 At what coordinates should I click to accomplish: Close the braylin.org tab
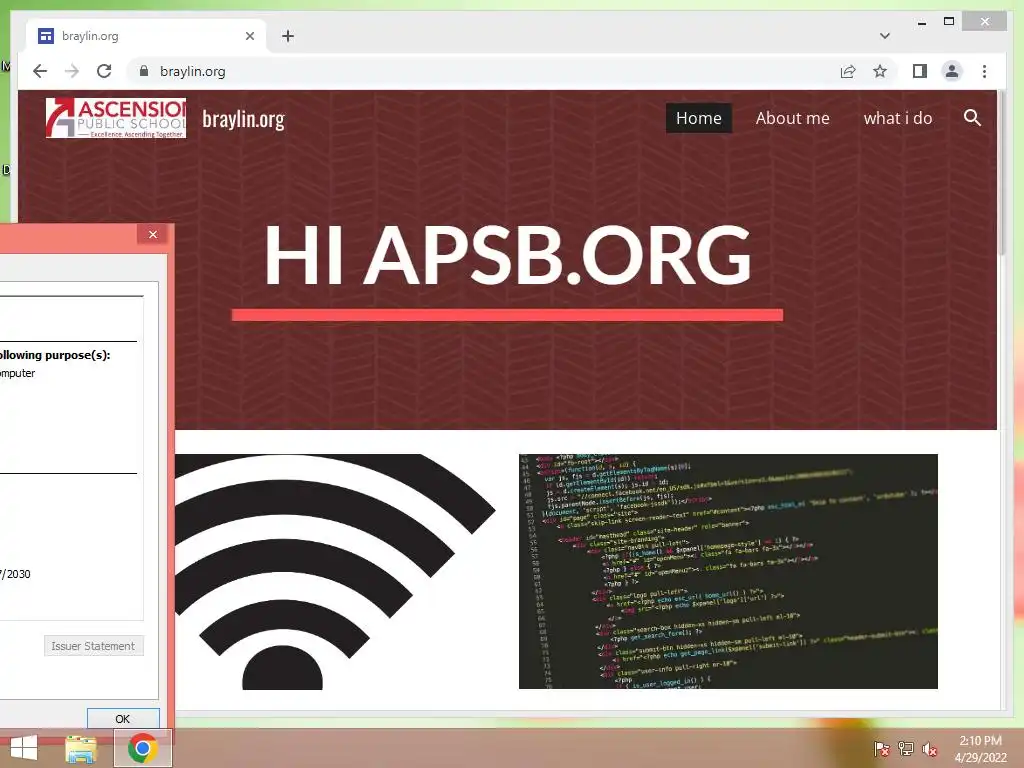(x=249, y=36)
